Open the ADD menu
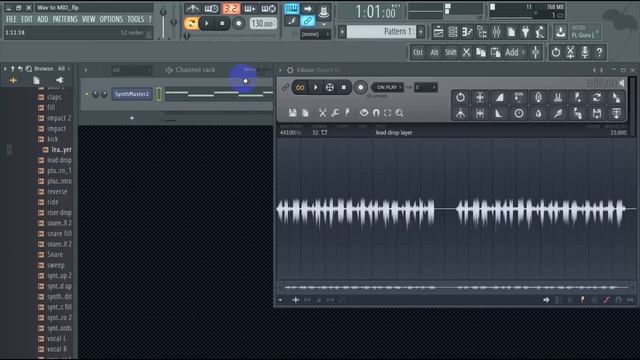This screenshot has width=640, height=360. (x=42, y=19)
